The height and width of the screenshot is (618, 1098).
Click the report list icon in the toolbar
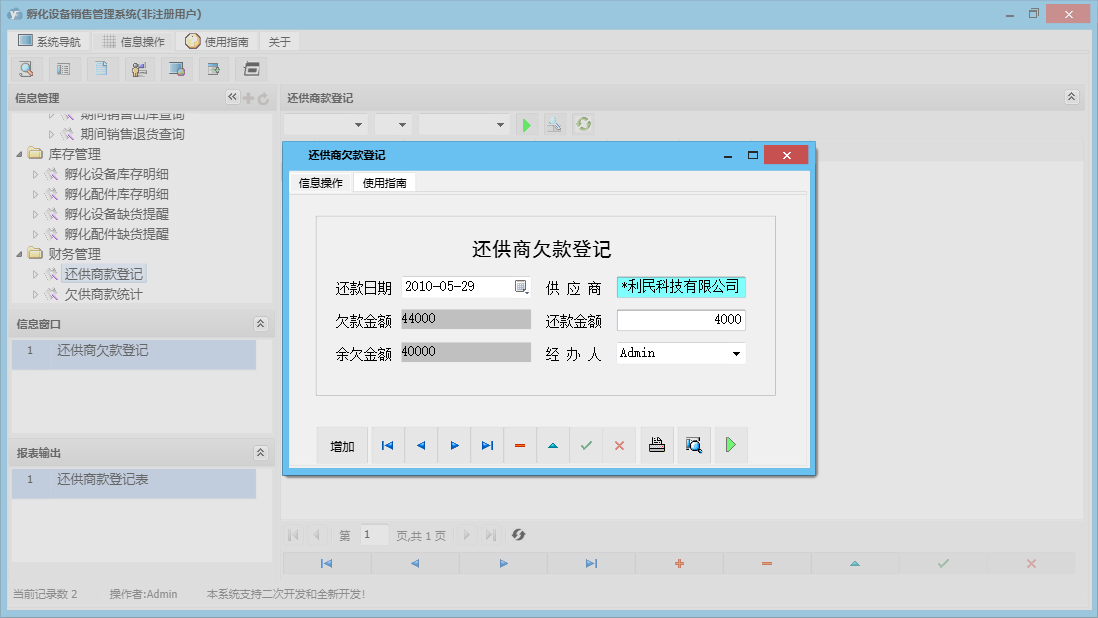pyautogui.click(x=63, y=68)
